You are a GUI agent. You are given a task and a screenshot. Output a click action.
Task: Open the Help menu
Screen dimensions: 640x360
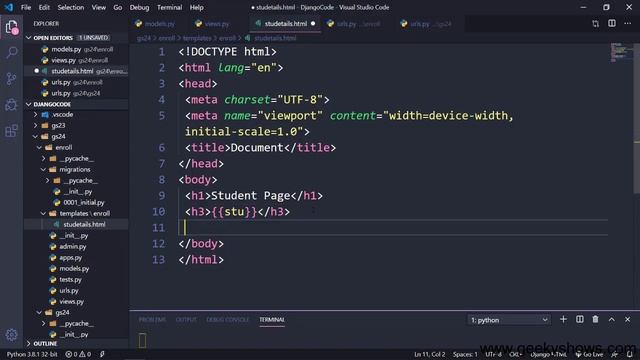(196, 7)
